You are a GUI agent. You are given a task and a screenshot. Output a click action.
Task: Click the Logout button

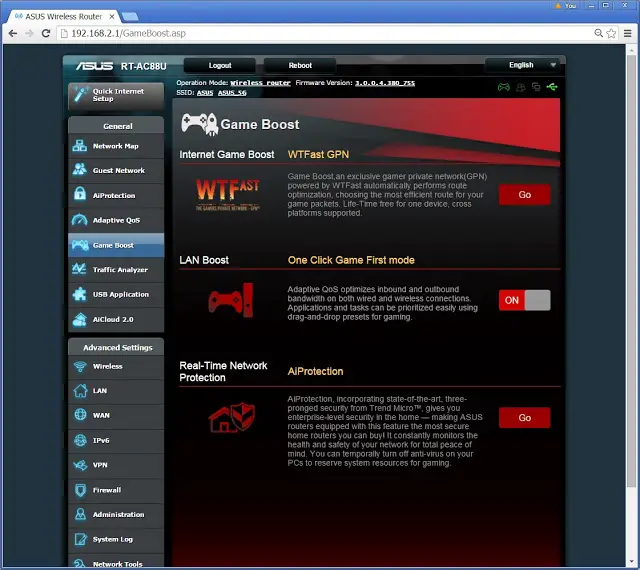220,65
